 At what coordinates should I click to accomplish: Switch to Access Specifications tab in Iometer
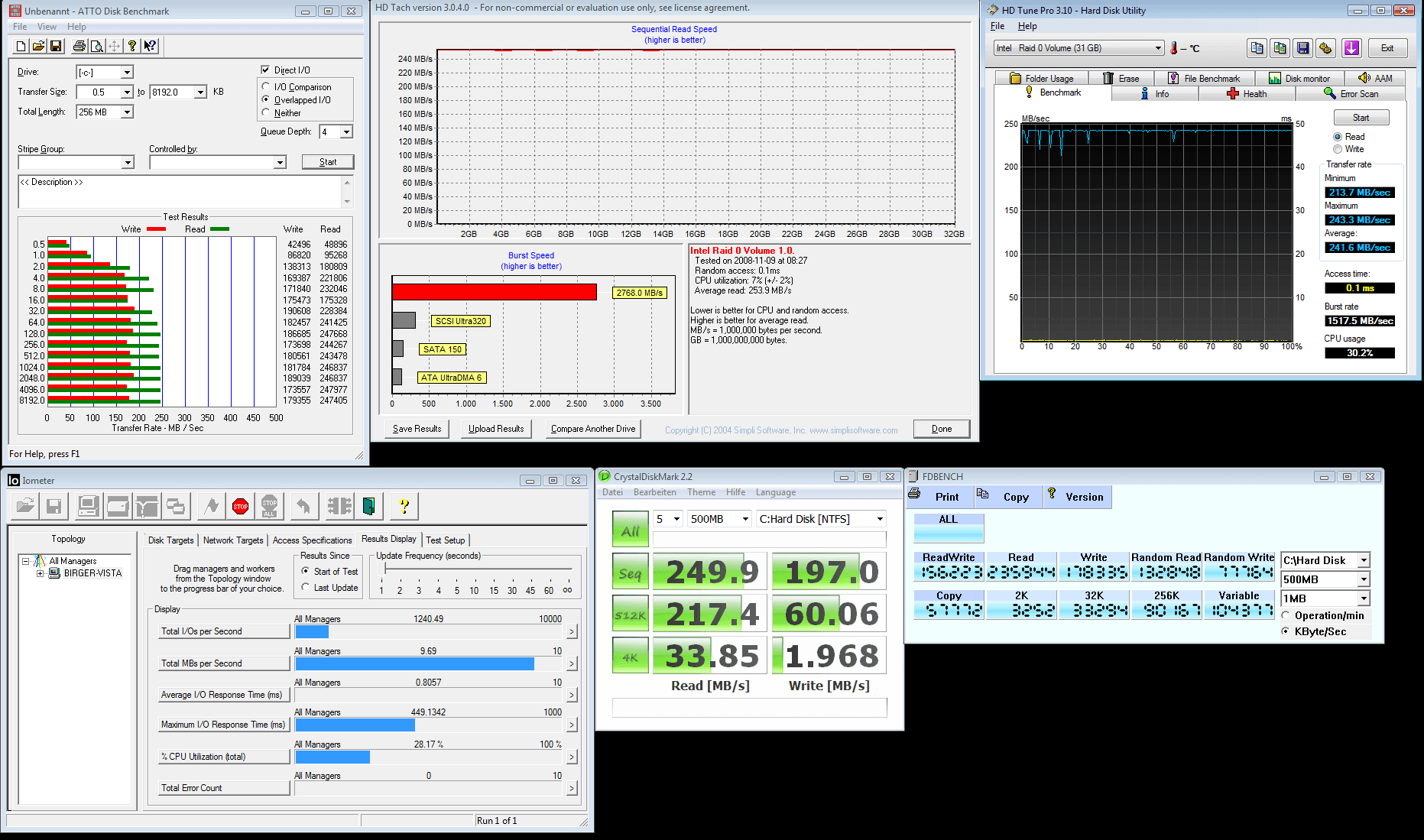312,540
